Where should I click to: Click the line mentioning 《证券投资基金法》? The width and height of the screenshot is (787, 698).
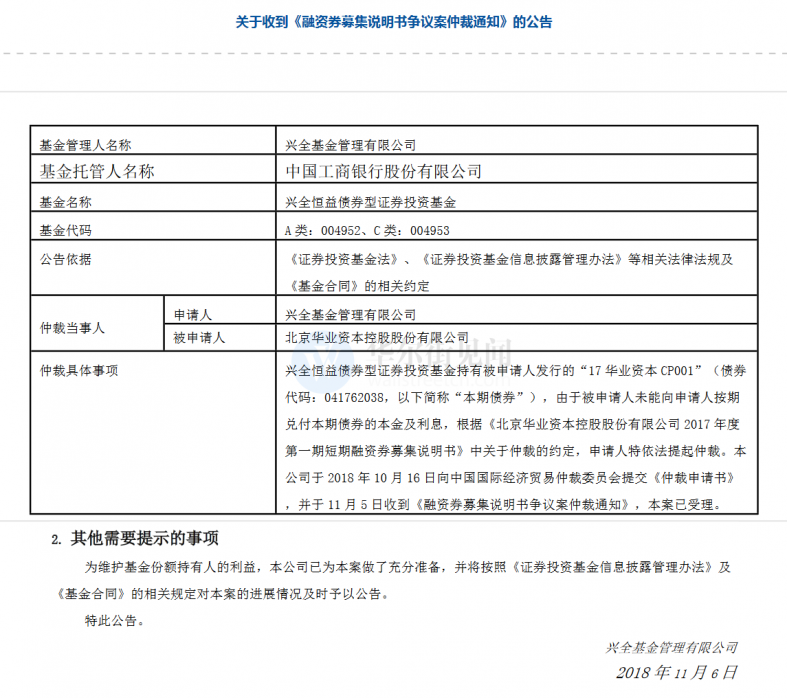509,259
